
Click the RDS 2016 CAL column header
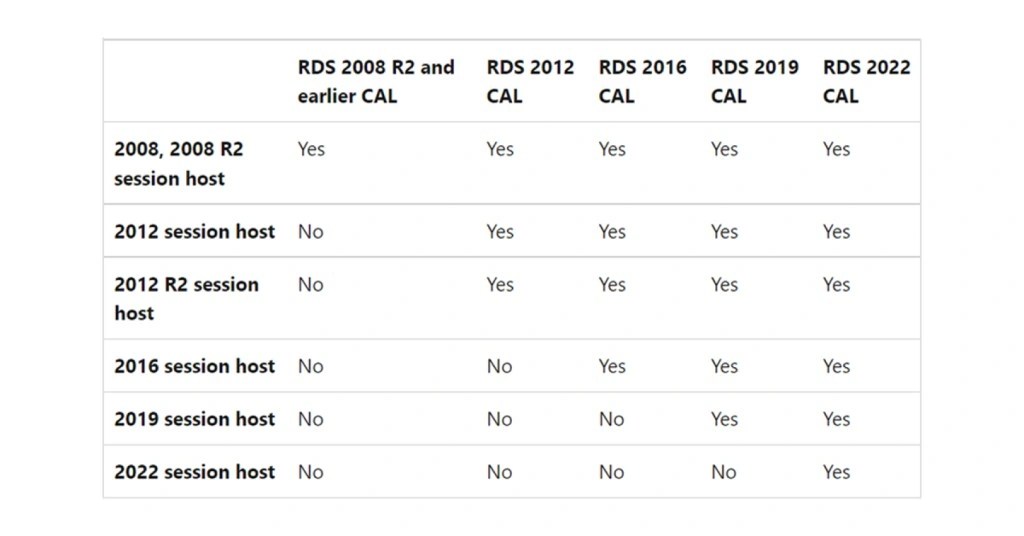(642, 82)
